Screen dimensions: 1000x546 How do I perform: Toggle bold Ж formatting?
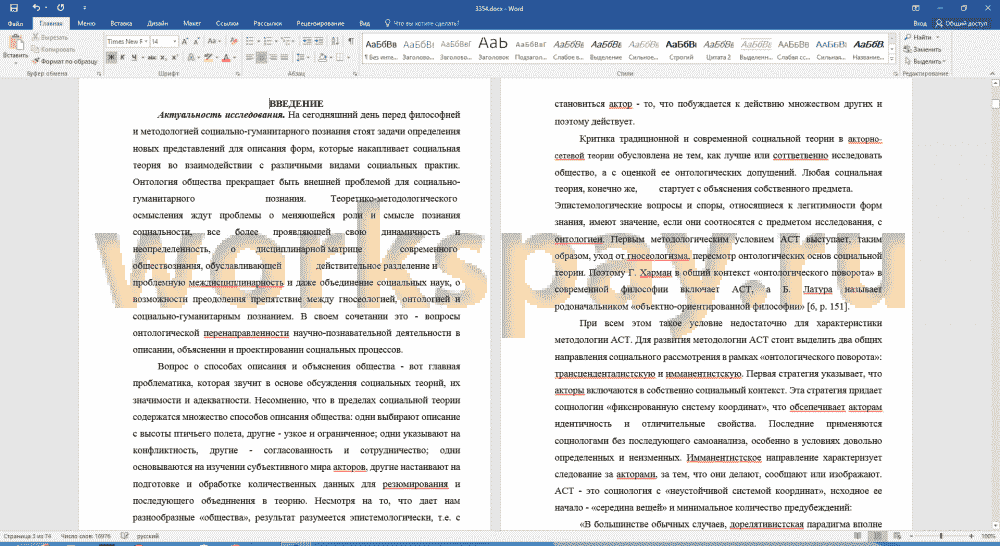(112, 57)
